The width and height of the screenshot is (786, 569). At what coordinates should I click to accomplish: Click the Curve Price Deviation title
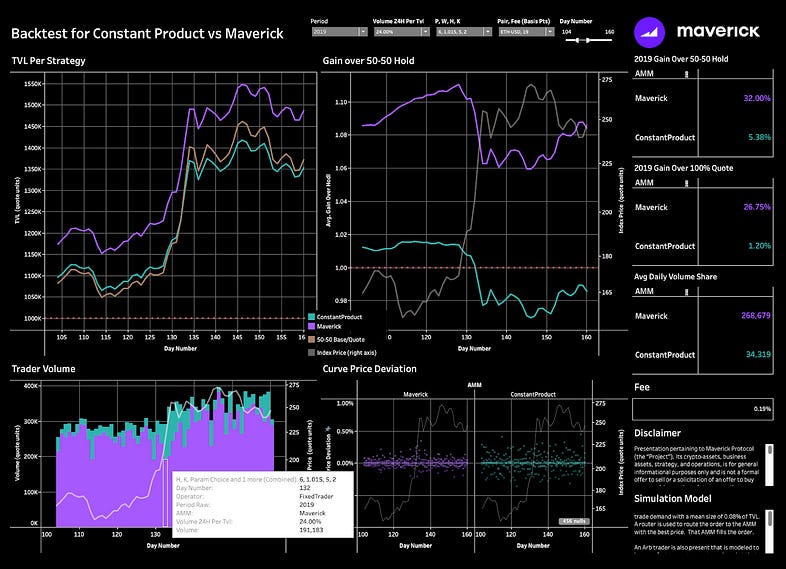pos(369,369)
